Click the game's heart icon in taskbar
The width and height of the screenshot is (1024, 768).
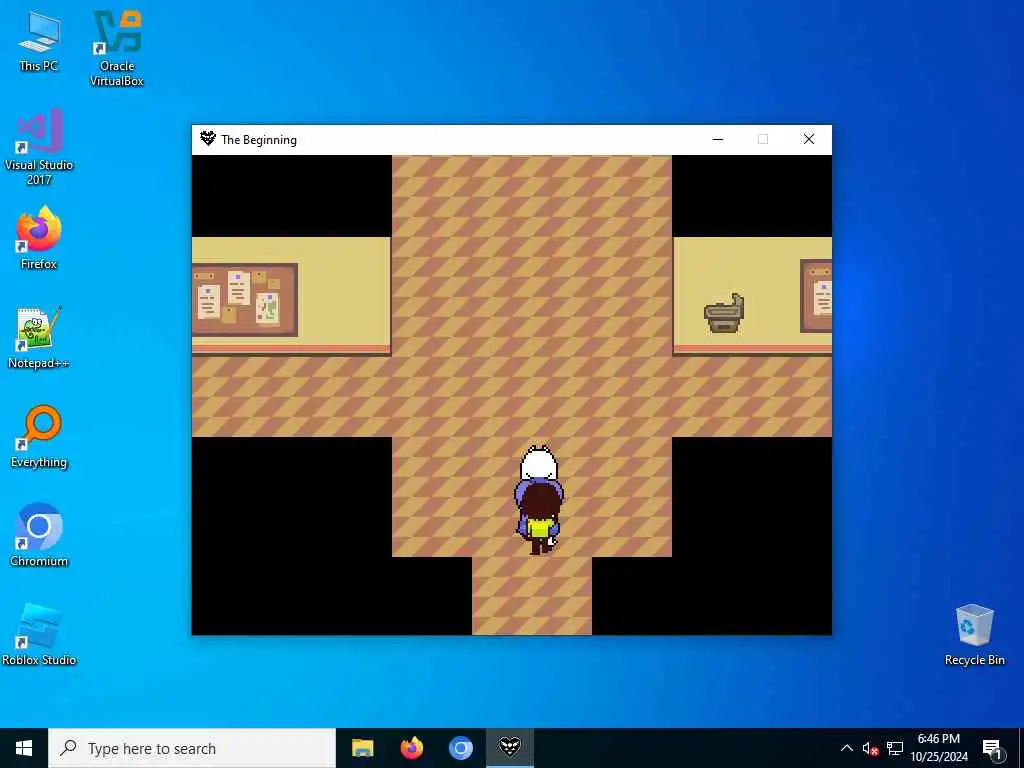(510, 748)
